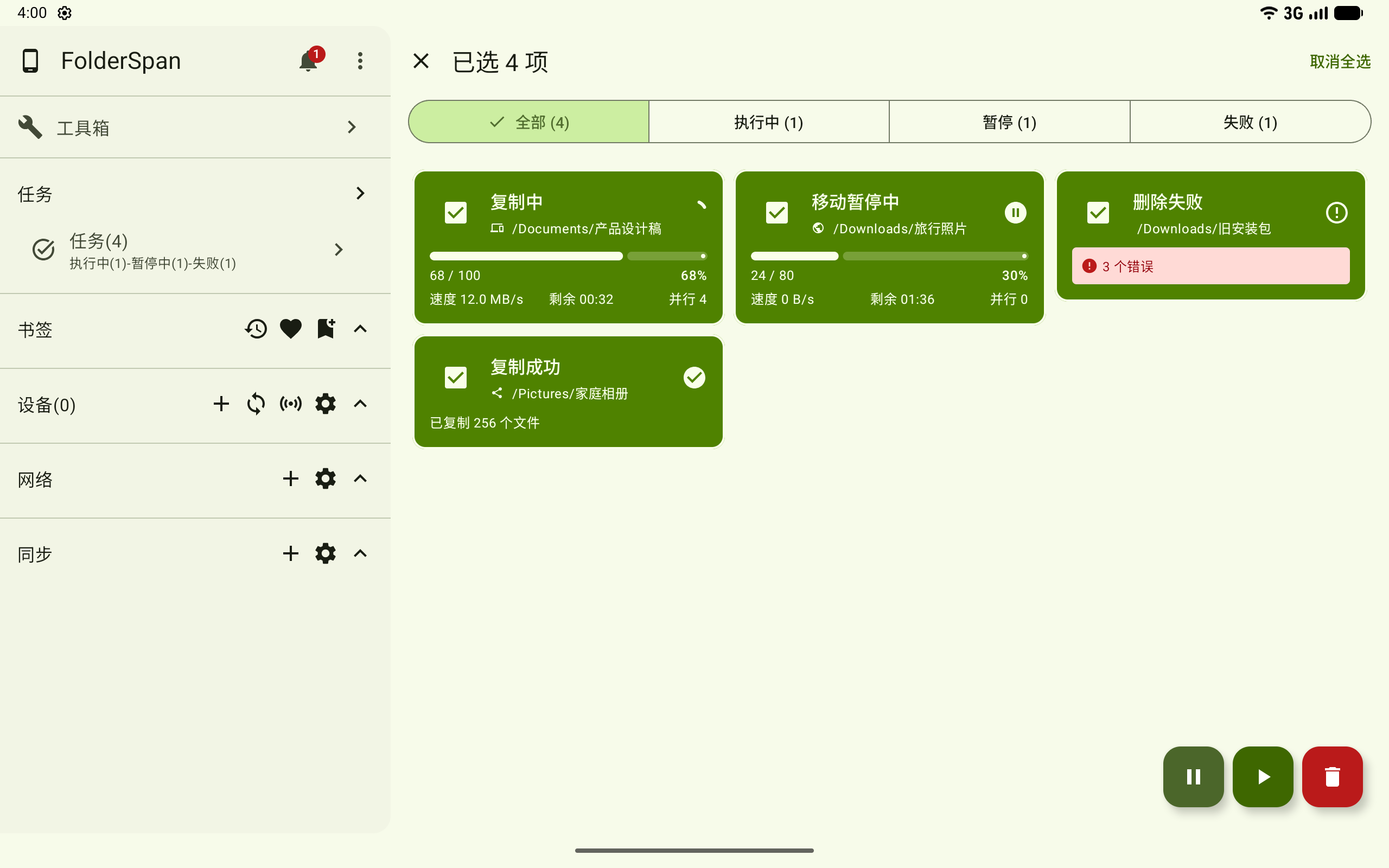
Task: Expand the 工具箱 toolbox chevron
Action: [x=352, y=127]
